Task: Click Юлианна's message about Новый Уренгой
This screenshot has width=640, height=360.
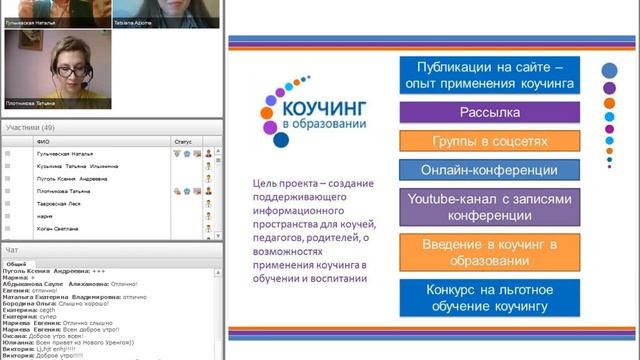Action: point(68,342)
